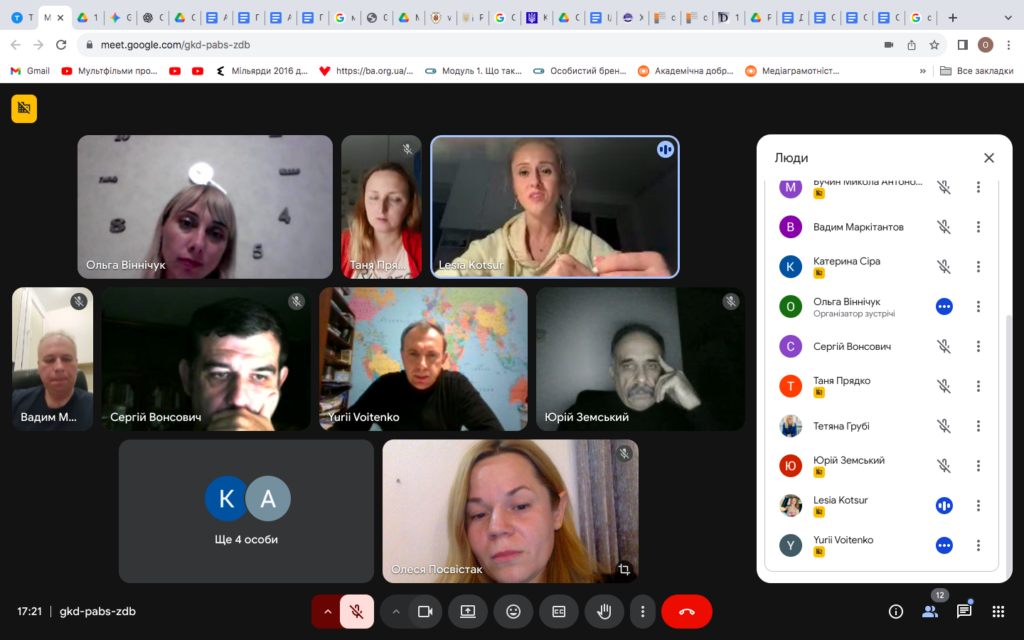1024x640 pixels.
Task: Open more options for Сергій Вонсович
Action: (x=978, y=346)
